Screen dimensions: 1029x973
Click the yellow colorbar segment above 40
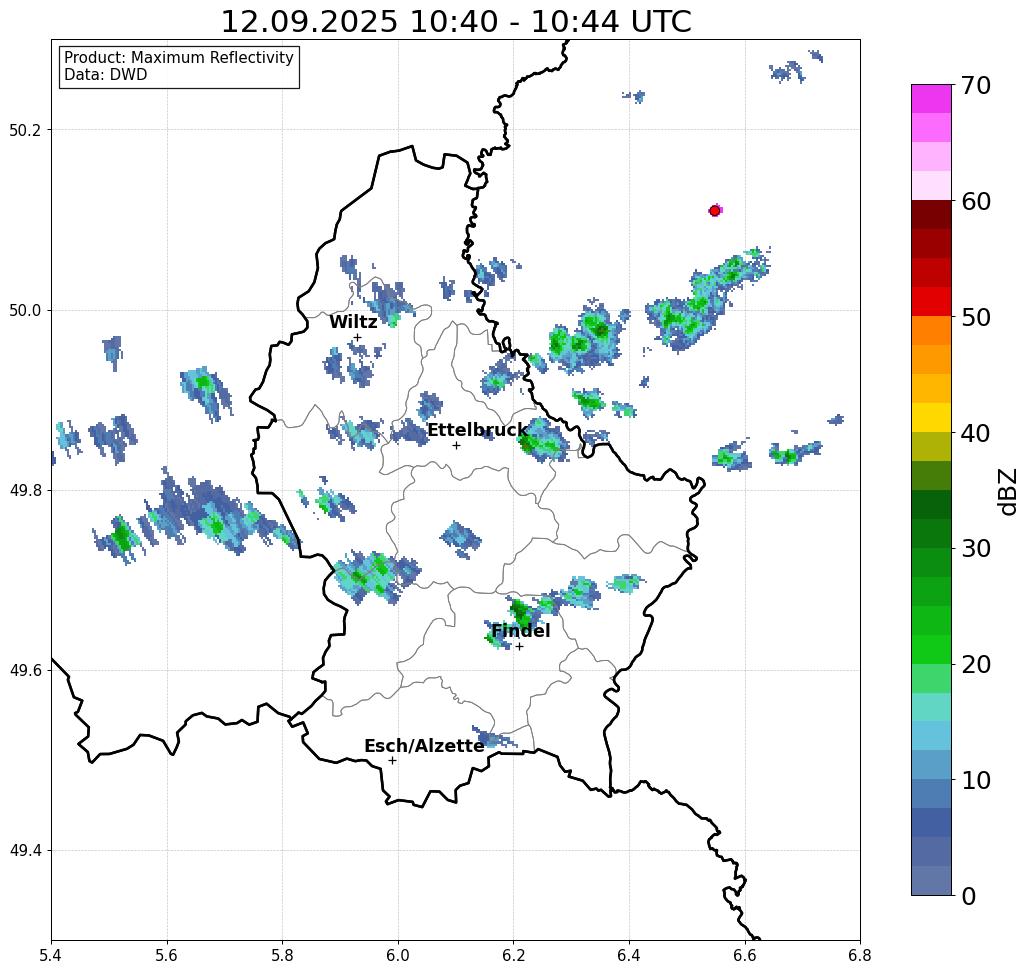pos(931,417)
